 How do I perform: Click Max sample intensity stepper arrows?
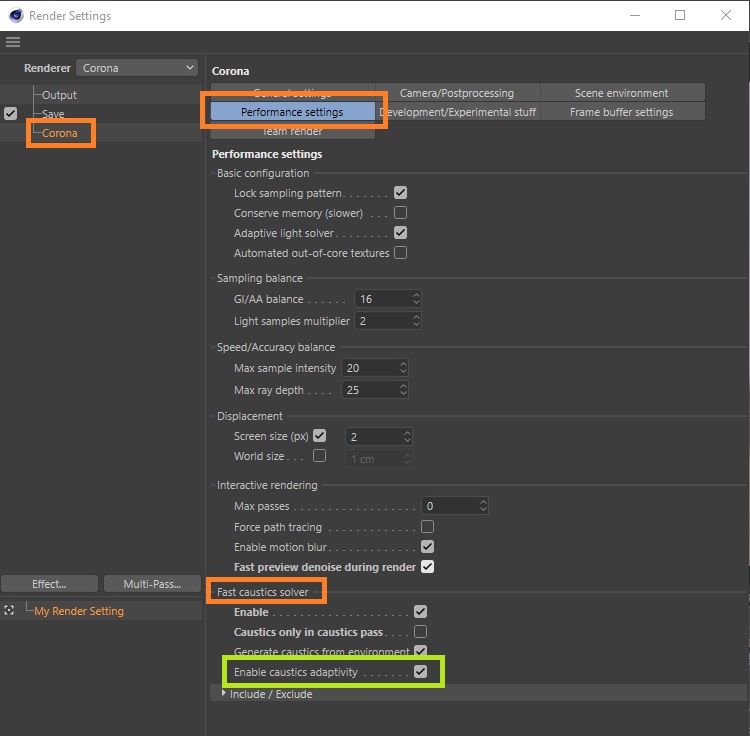click(x=403, y=368)
